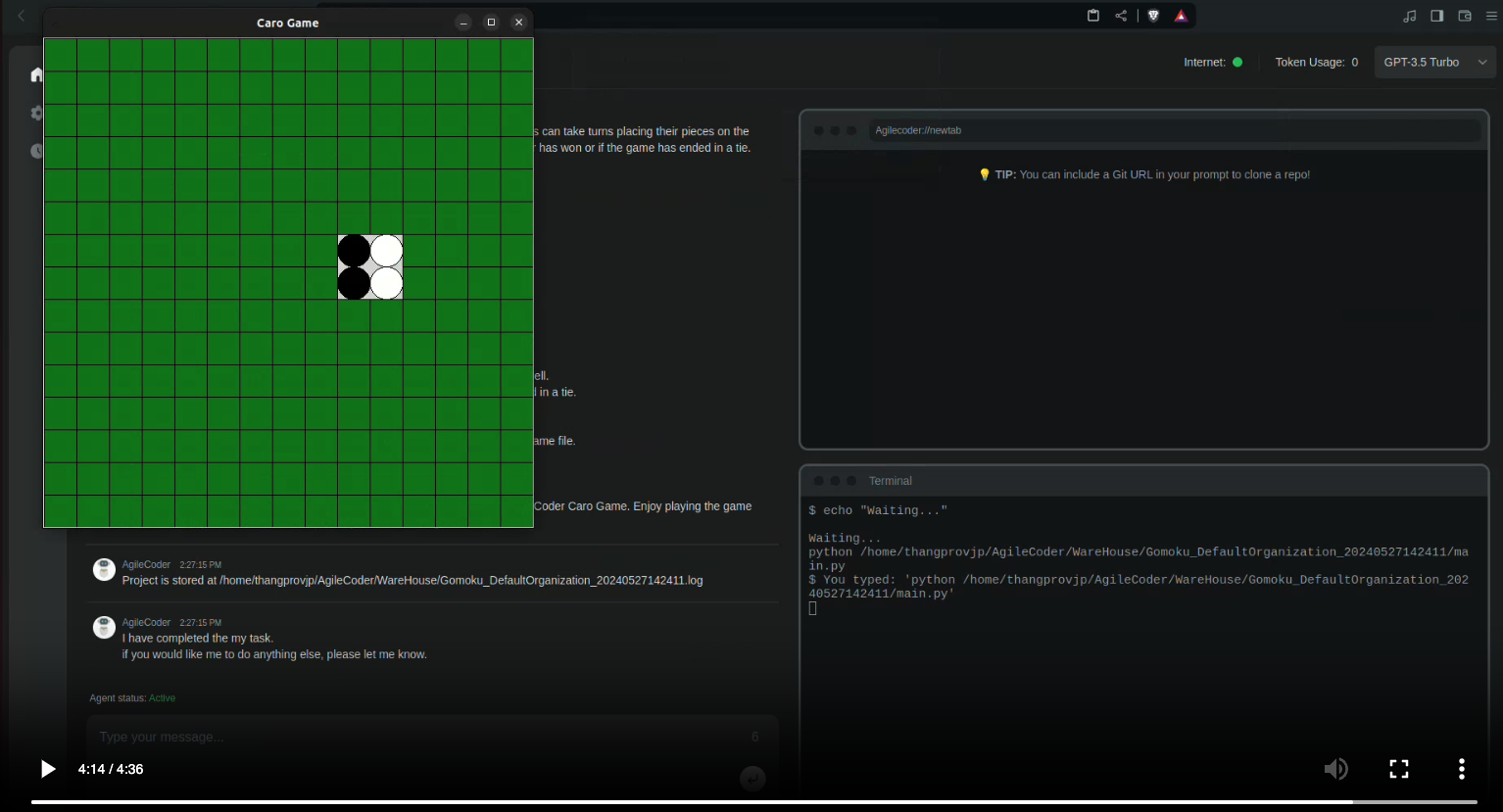Screen dimensions: 1503x812
Task: Click the 'please let me know' message line
Action: pyautogui.click(x=274, y=654)
